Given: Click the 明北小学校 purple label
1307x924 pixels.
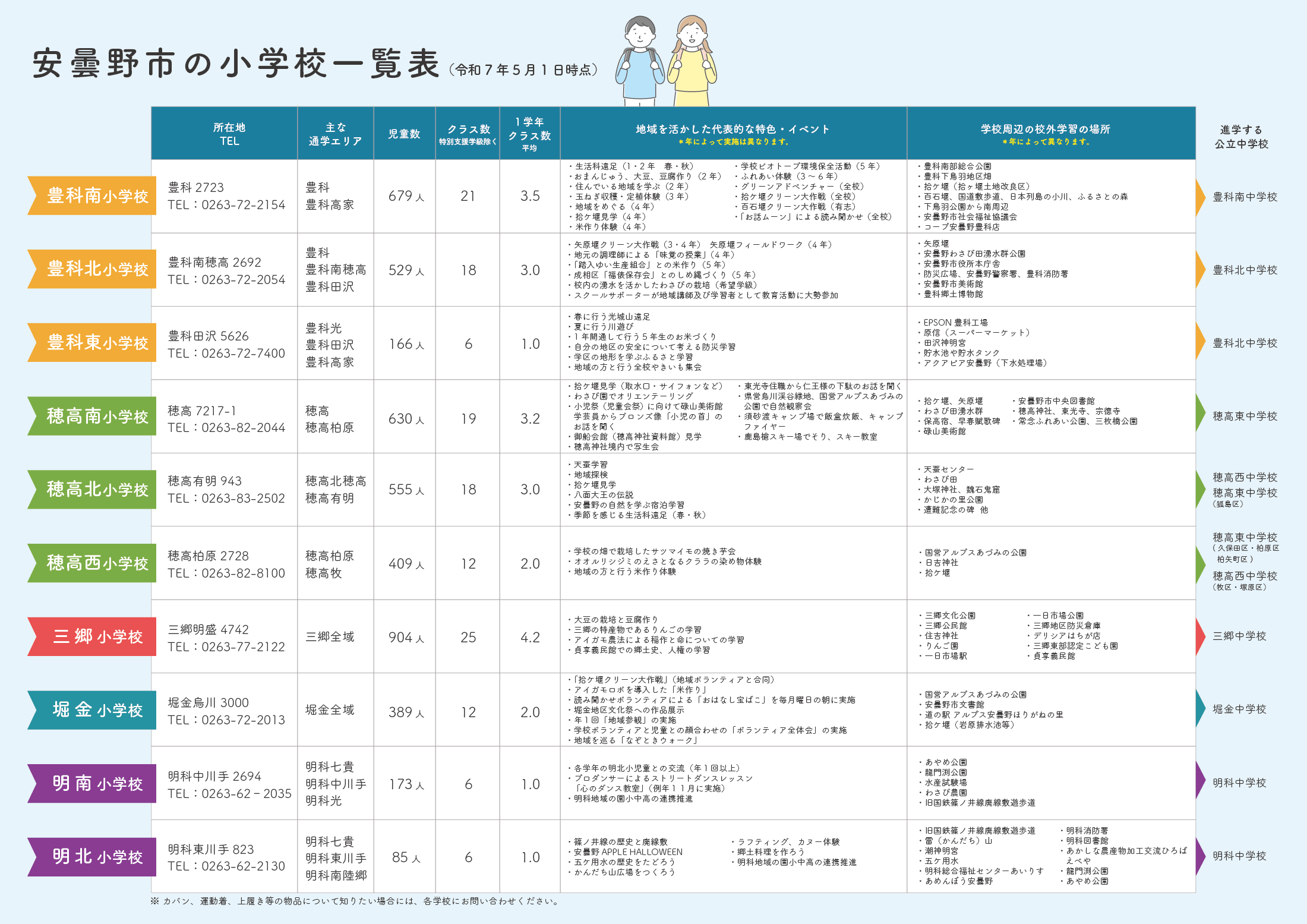Looking at the screenshot, I should point(95,856).
